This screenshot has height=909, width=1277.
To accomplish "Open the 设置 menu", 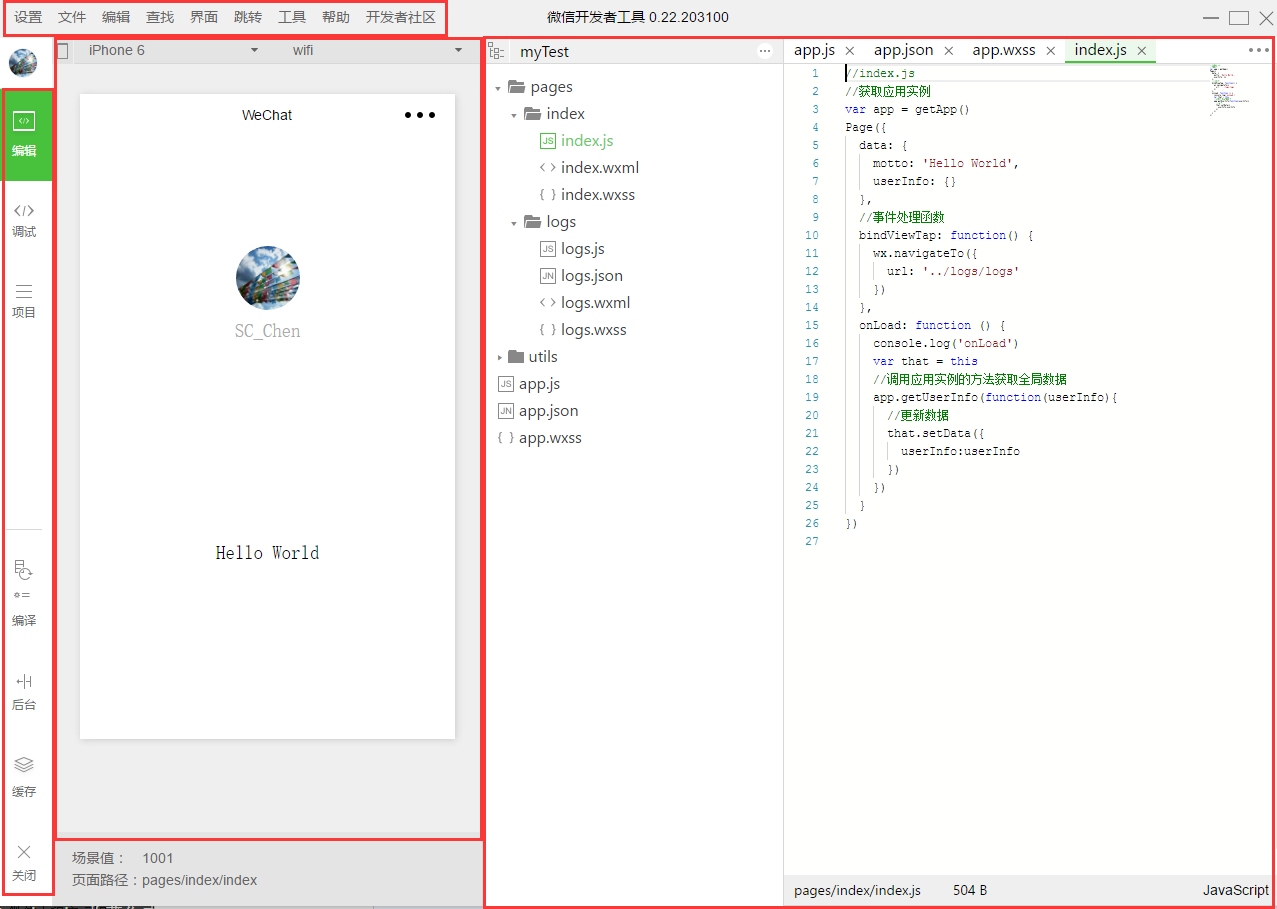I will click(28, 17).
